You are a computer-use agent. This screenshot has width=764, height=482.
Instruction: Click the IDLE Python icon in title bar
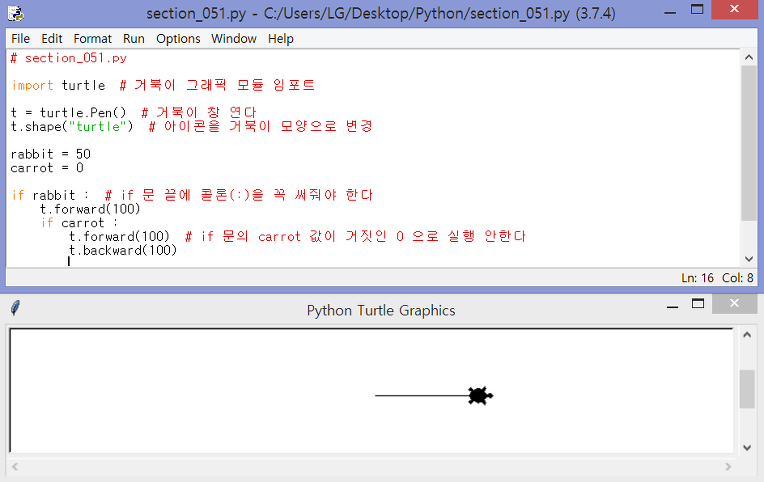pos(16,13)
